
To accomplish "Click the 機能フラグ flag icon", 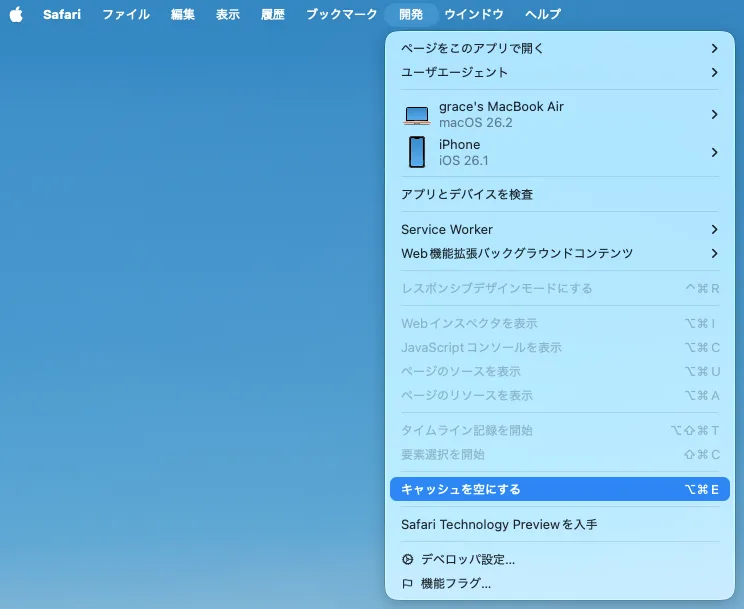I will 407,583.
